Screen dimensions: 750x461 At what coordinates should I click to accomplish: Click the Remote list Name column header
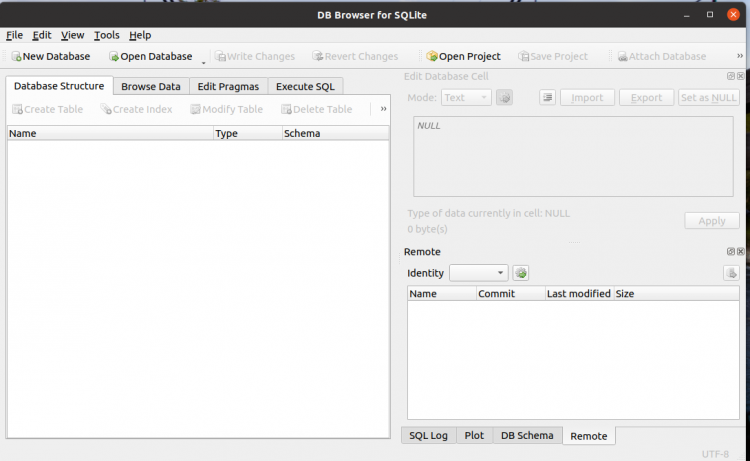442,294
